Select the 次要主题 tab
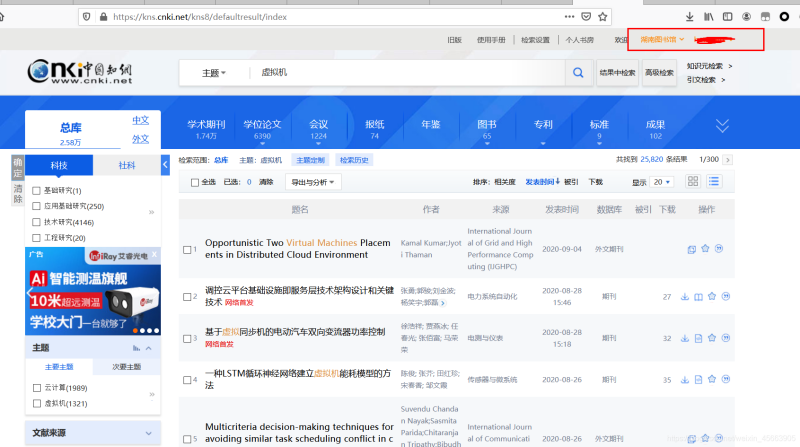The width and height of the screenshot is (800, 447). coord(127,367)
